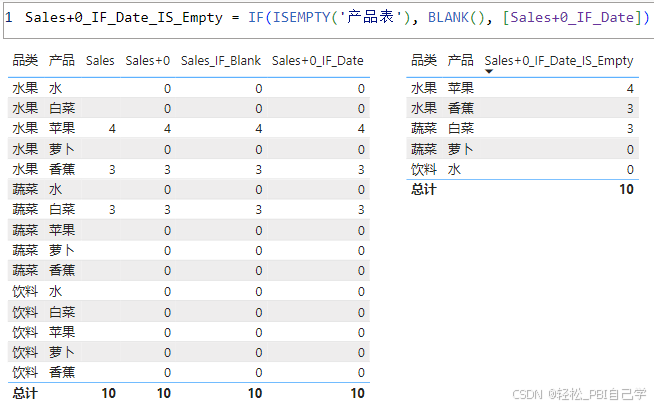Select 白菜 product cell in left table's 饮料 row
This screenshot has height=408, width=654.
[62, 312]
